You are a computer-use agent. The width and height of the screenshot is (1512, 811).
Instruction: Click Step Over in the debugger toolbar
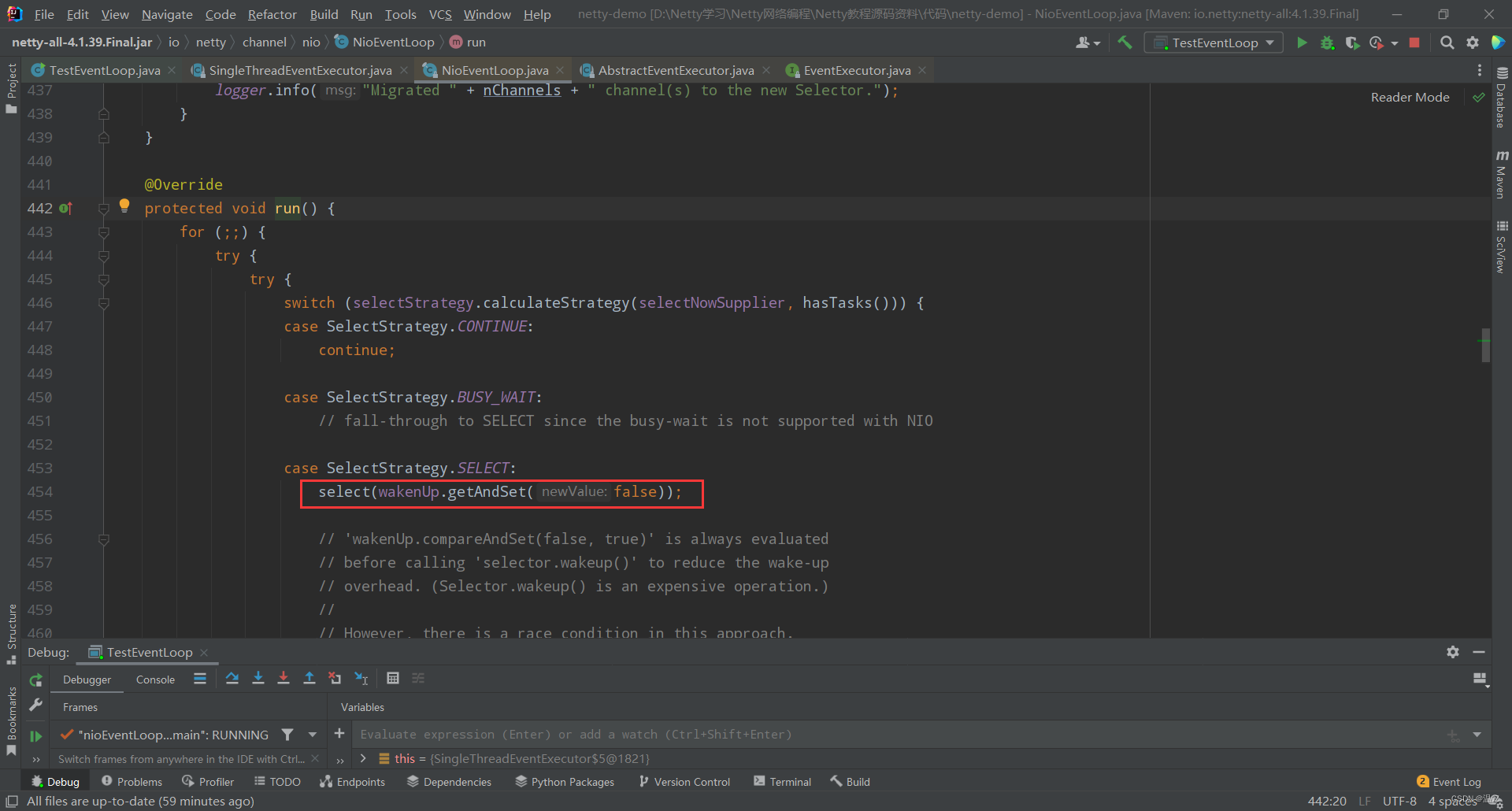(x=232, y=678)
